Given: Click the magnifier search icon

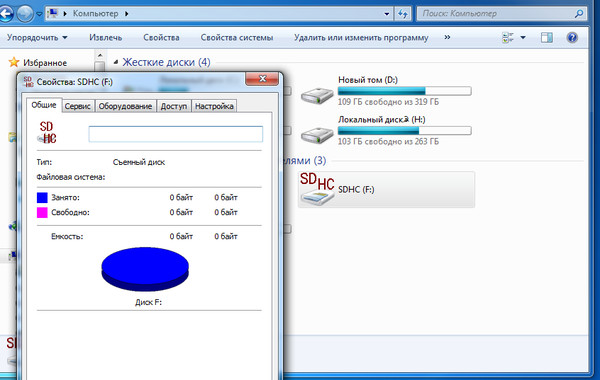Looking at the screenshot, I should 579,14.
